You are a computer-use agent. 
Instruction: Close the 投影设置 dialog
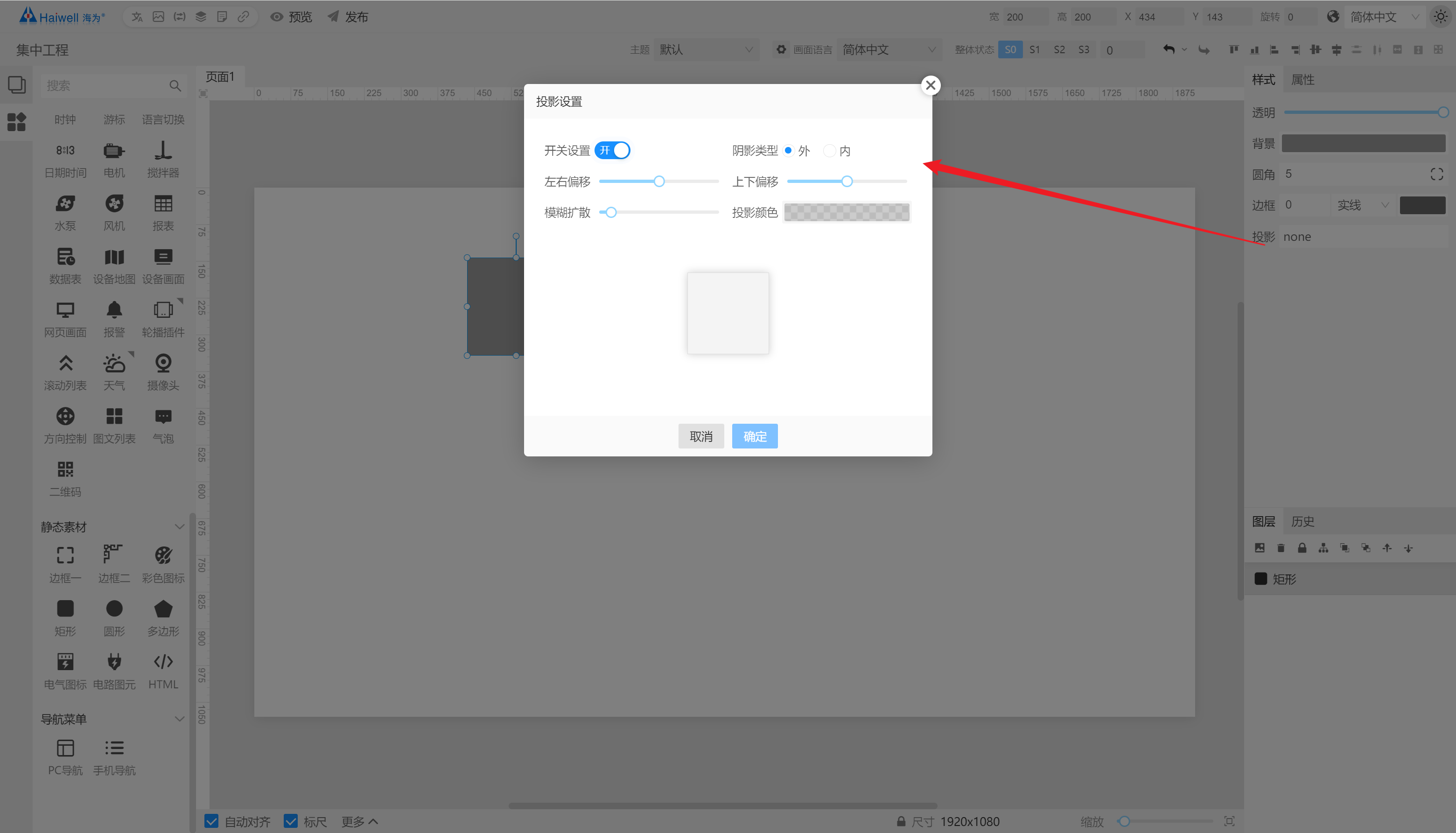[930, 85]
